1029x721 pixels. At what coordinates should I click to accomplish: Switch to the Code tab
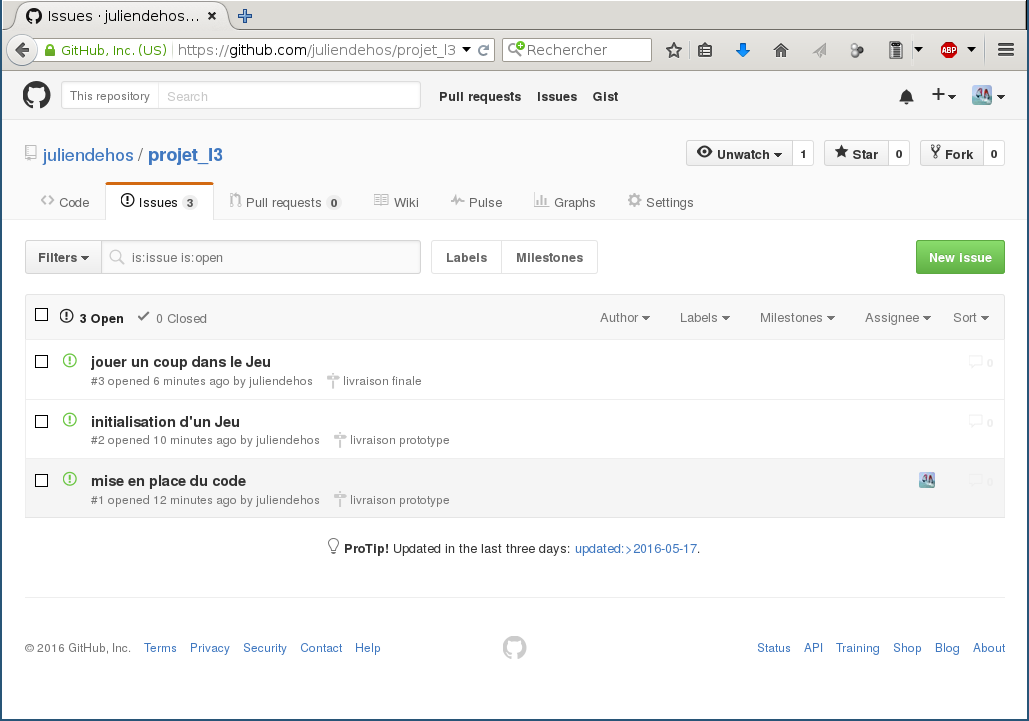pyautogui.click(x=65, y=202)
